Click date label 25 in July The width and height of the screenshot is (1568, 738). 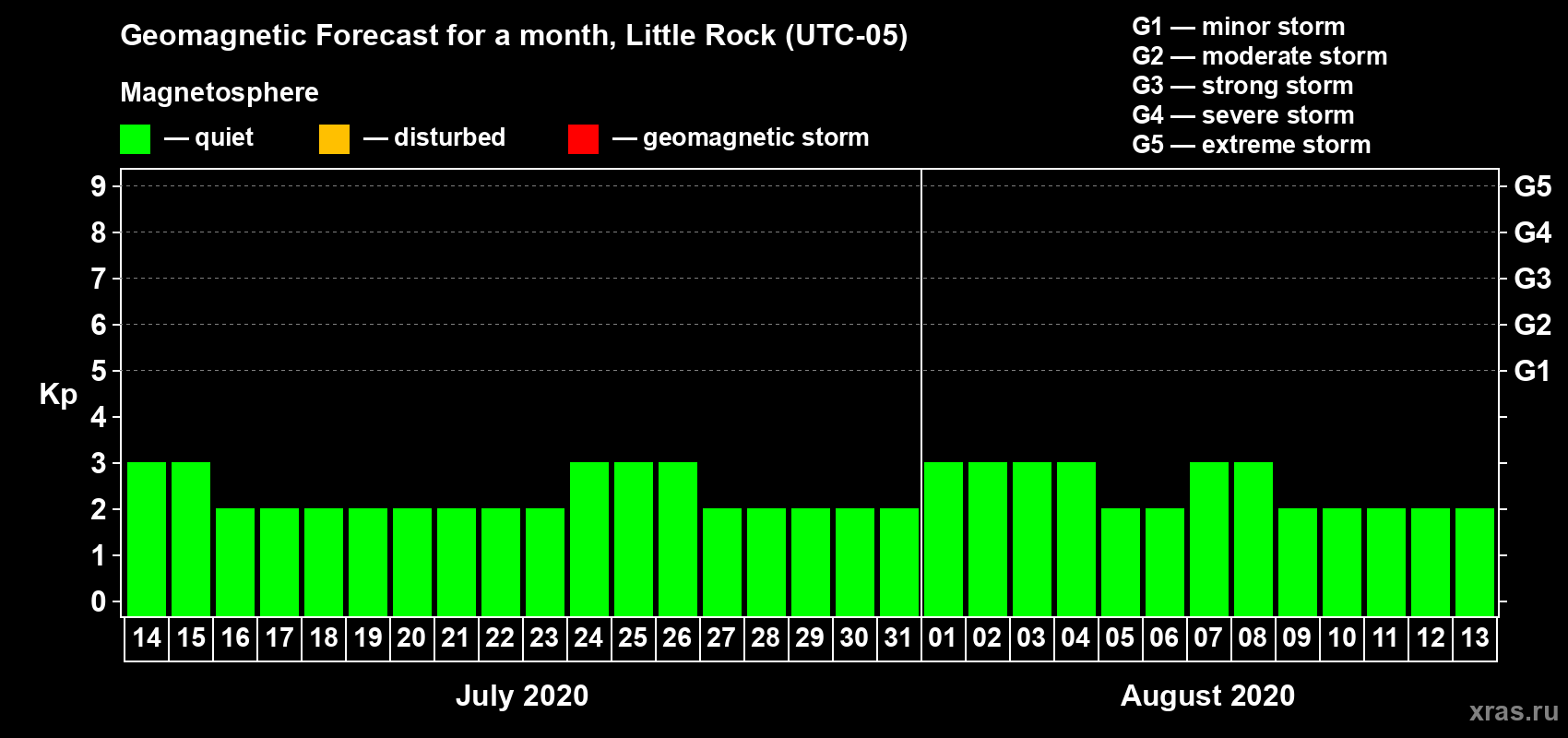coord(633,638)
